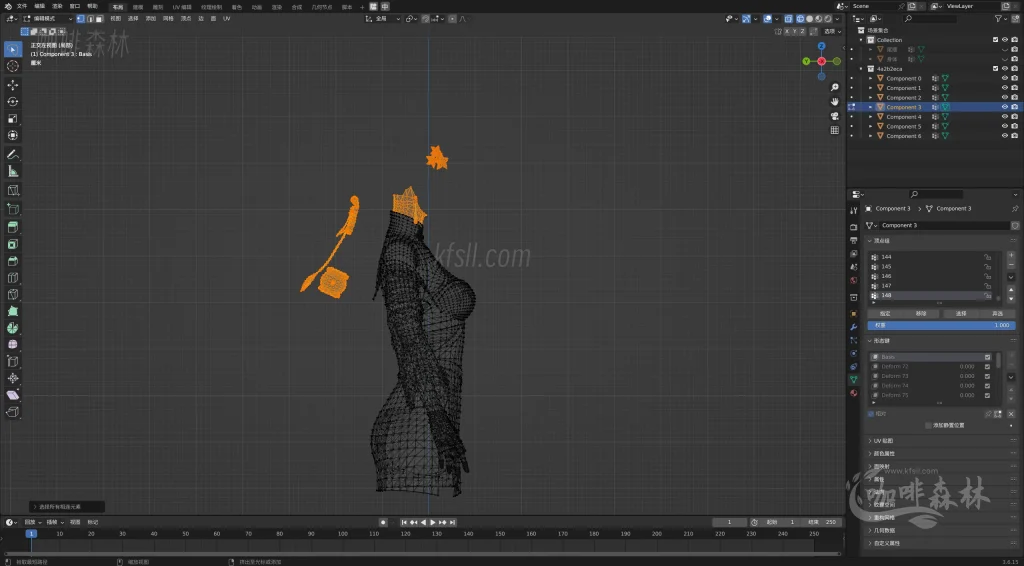Open the Edit menu in top bar

40,6
